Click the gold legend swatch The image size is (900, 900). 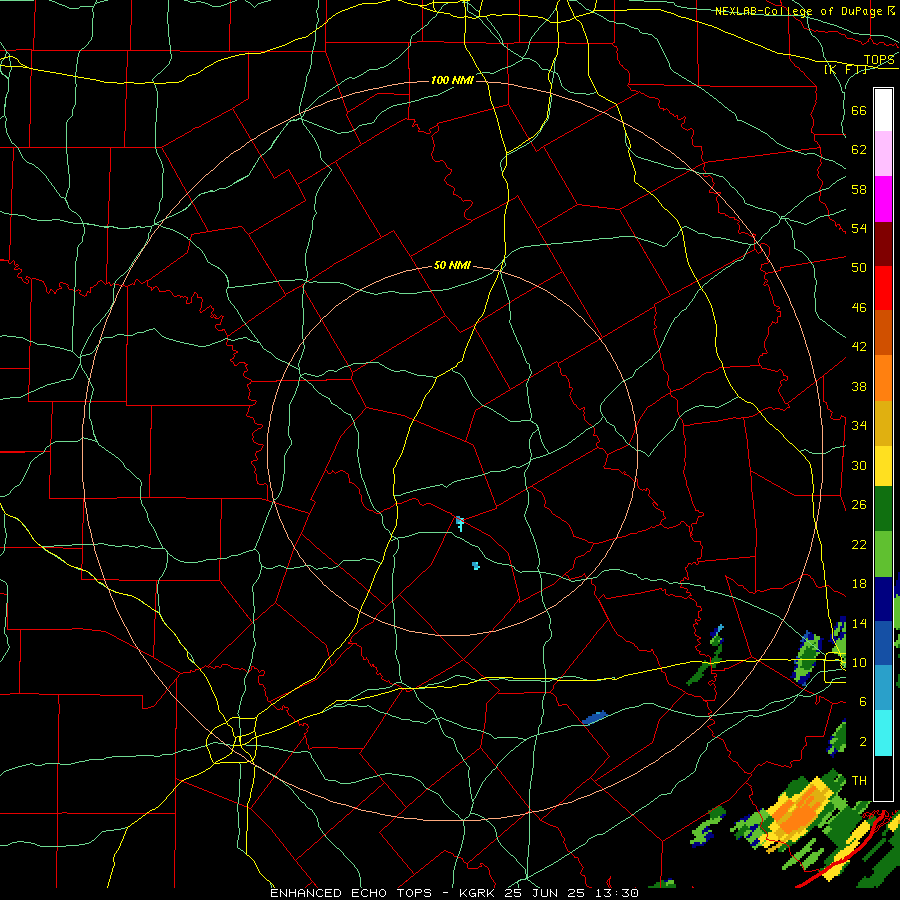[x=883, y=423]
